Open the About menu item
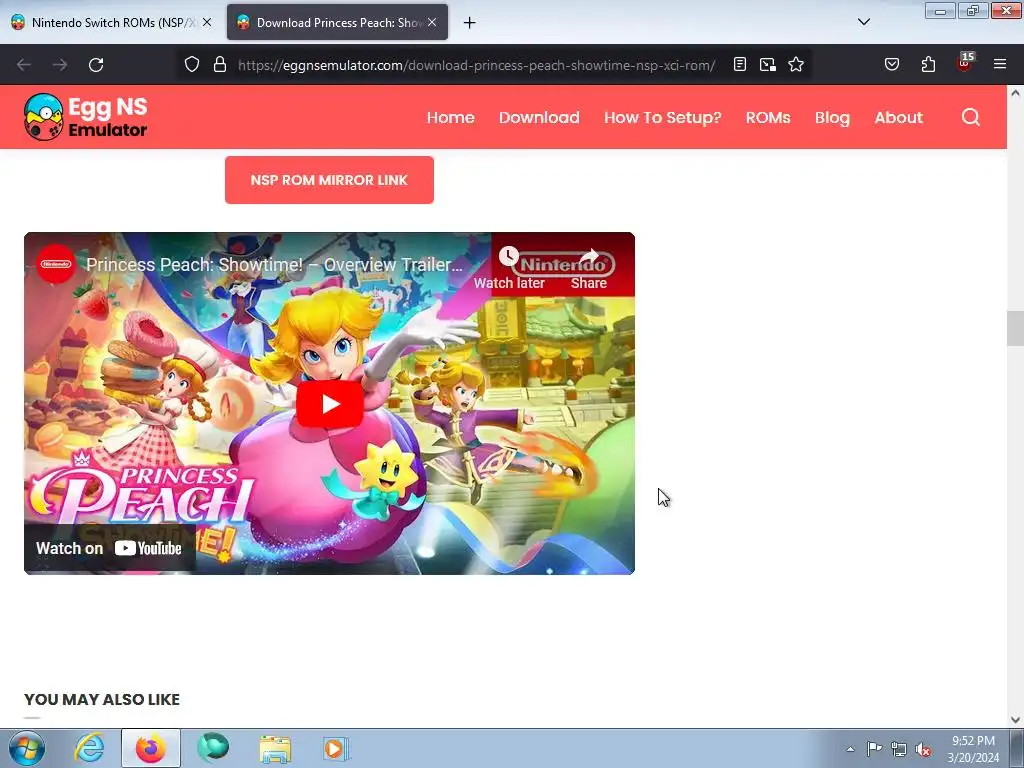Viewport: 1024px width, 768px height. (x=899, y=118)
